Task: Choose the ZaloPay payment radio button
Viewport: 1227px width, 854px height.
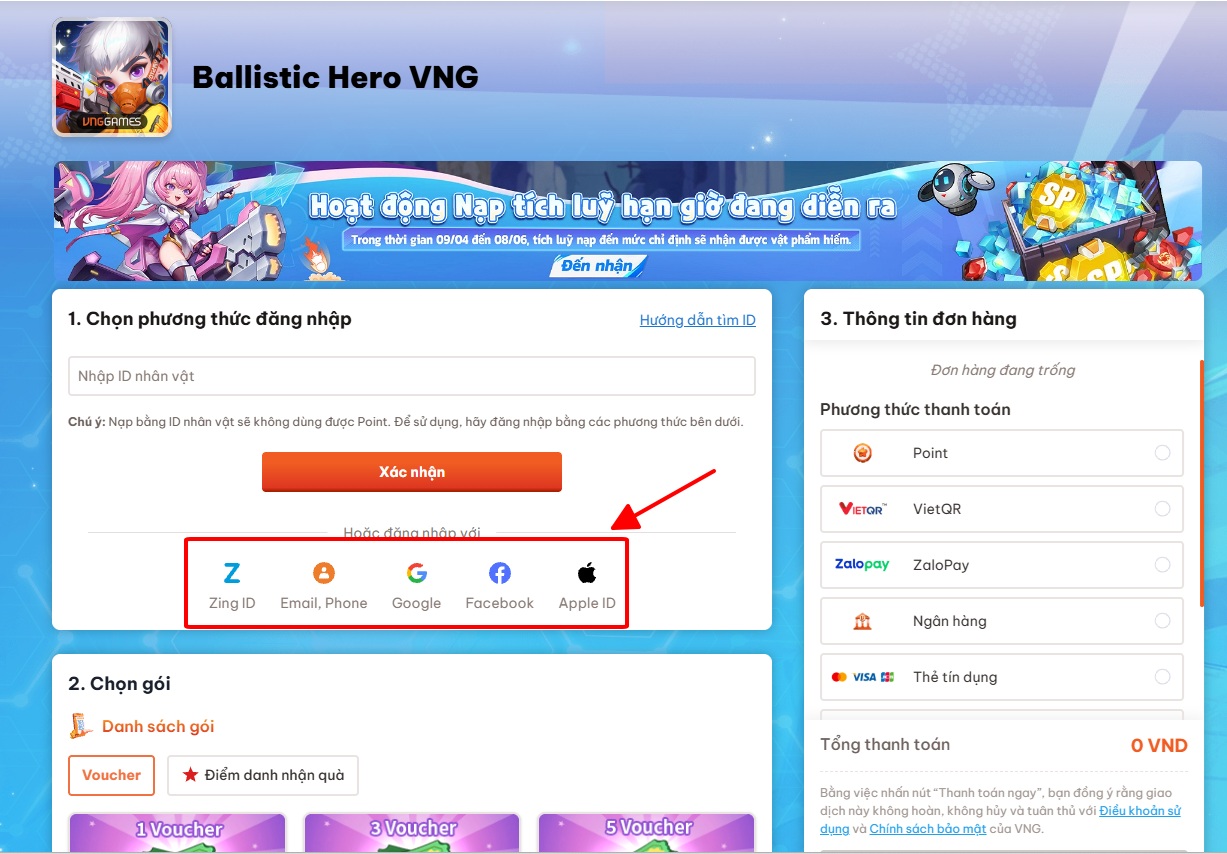Action: coord(1162,565)
